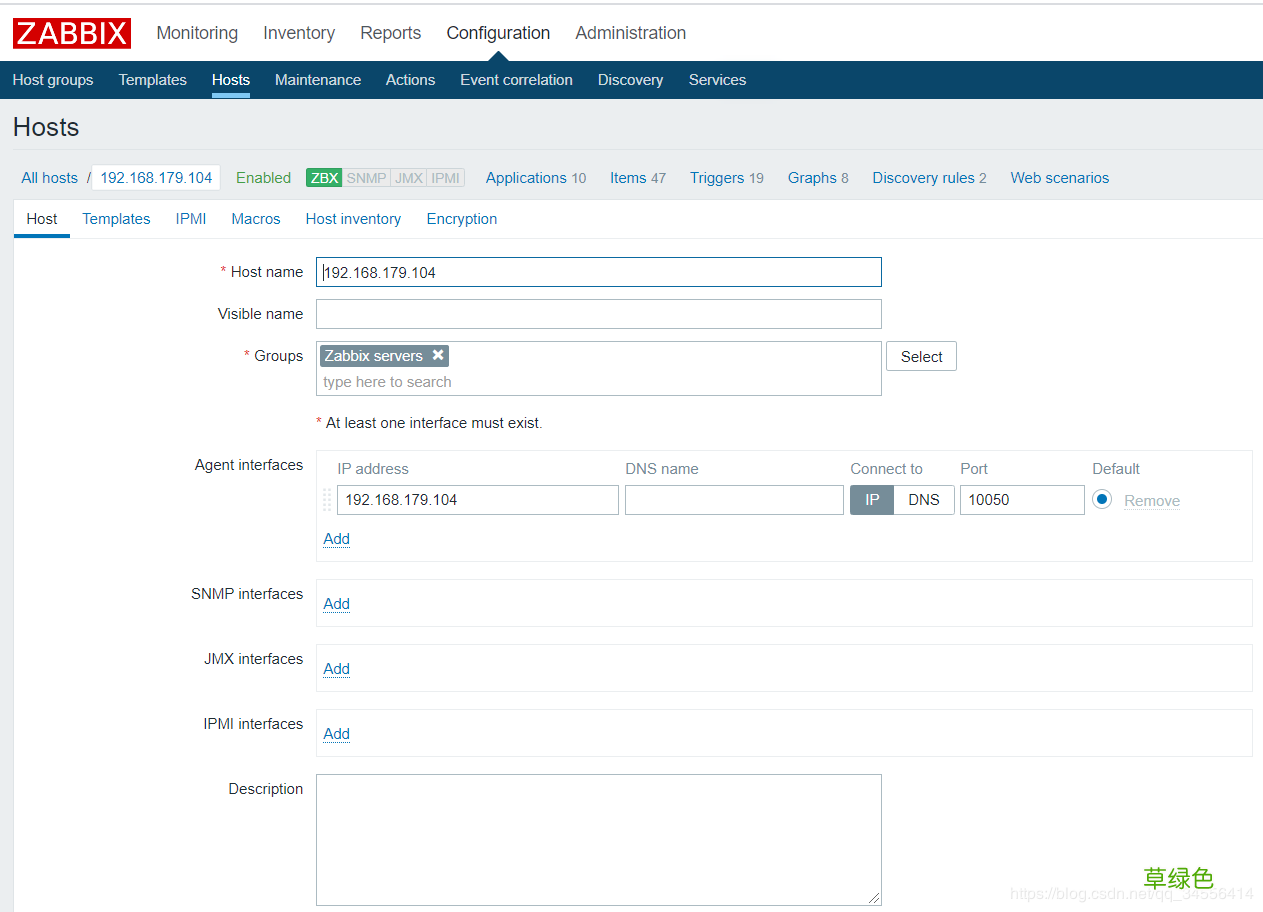Click the agent IP address field
This screenshot has width=1263, height=912.
478,500
